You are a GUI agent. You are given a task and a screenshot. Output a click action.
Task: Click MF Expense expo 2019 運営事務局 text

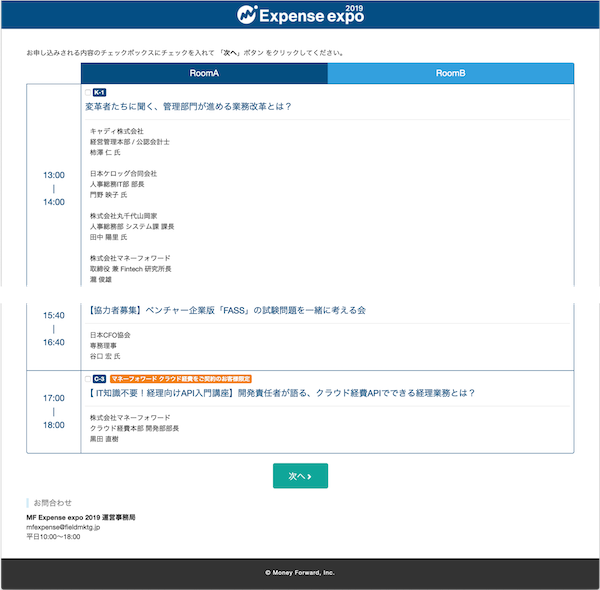(x=81, y=517)
